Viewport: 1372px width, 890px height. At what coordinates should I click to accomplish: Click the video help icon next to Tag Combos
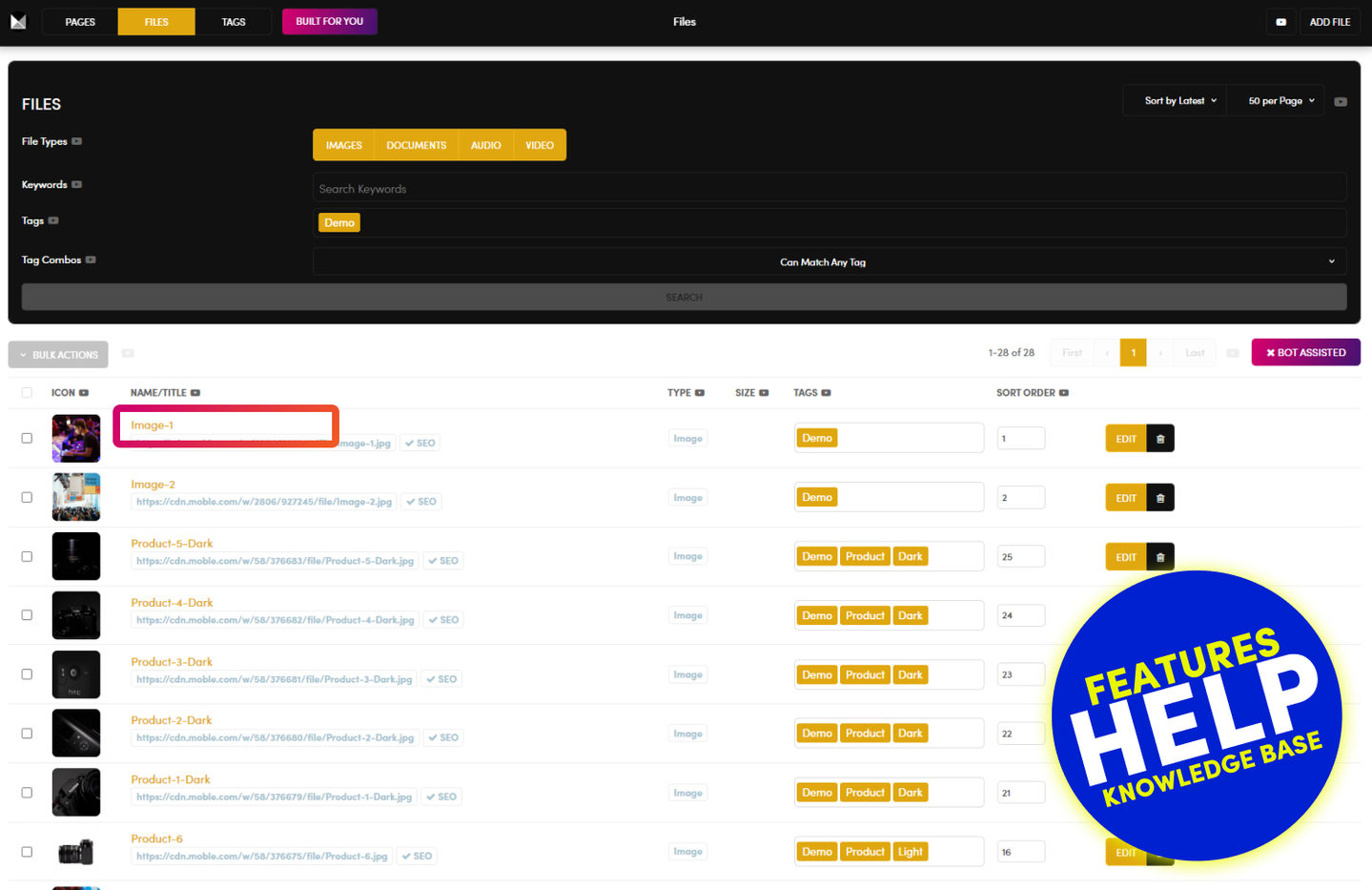pos(91,259)
